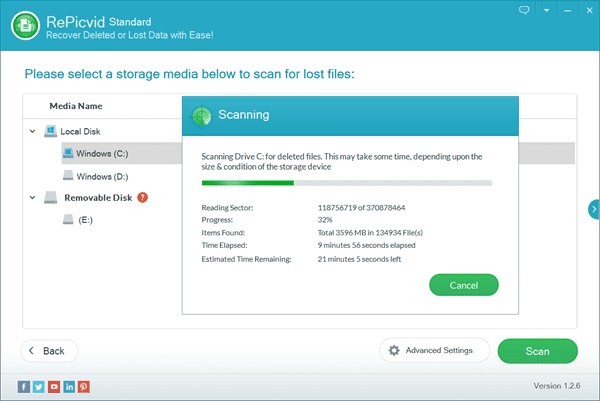Viewport: 600px width, 401px height.
Task: Click the Windows (D:) drive icon
Action: coord(68,175)
